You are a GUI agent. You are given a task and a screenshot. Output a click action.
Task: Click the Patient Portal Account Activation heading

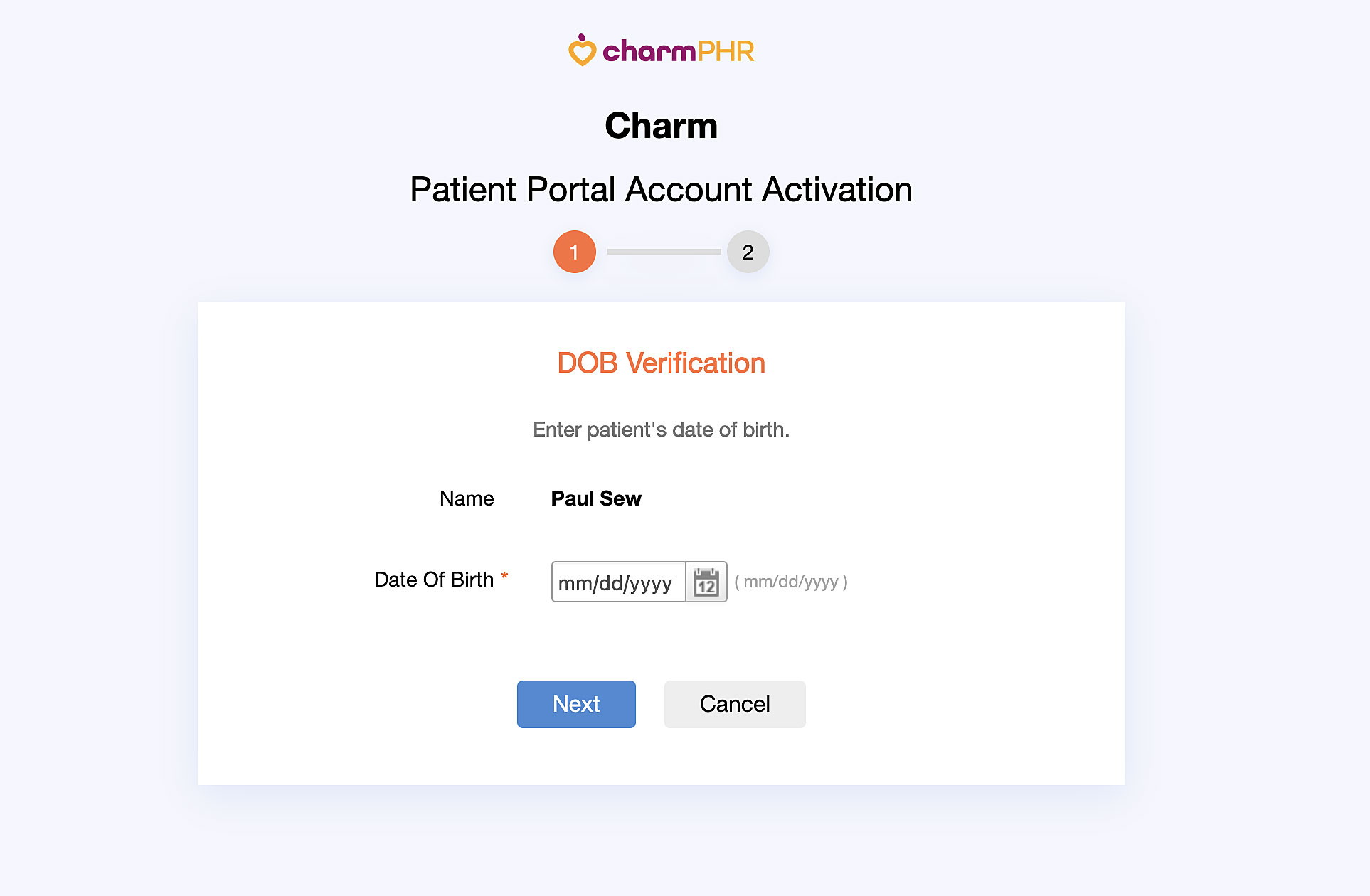(x=661, y=189)
